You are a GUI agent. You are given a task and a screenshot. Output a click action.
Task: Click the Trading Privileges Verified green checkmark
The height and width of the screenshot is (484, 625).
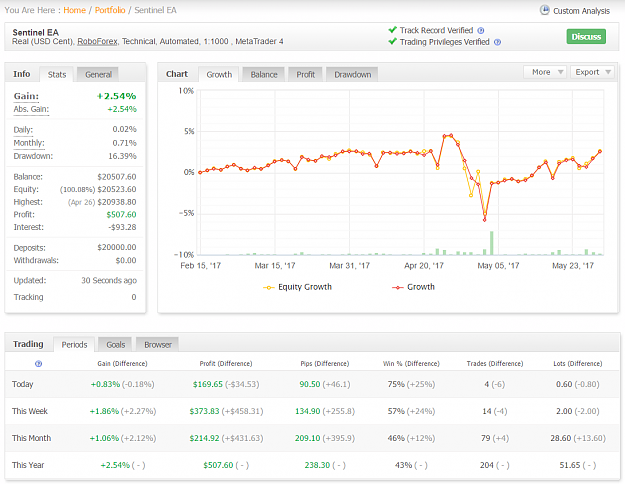[393, 41]
